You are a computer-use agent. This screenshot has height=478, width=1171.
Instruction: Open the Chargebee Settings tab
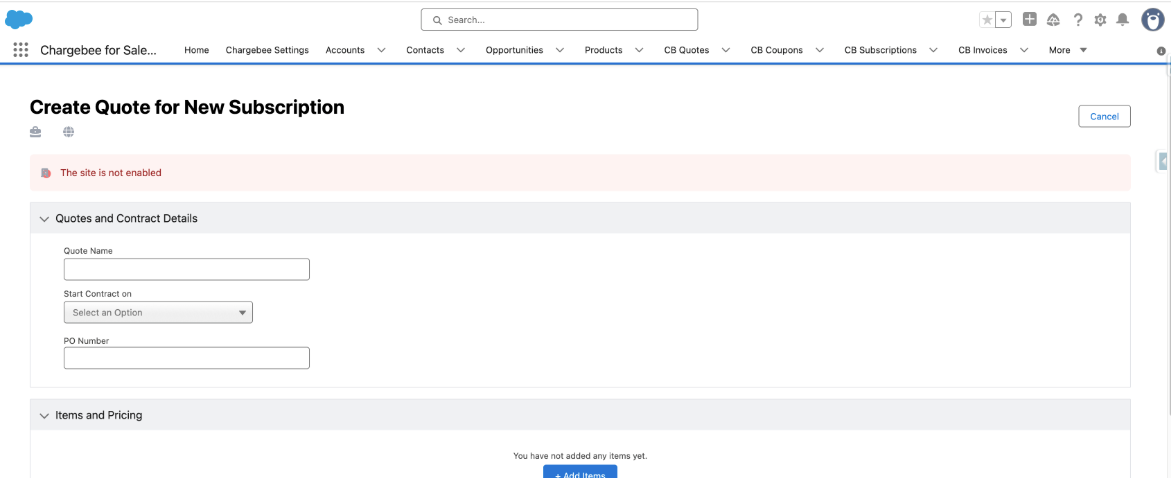coord(267,50)
